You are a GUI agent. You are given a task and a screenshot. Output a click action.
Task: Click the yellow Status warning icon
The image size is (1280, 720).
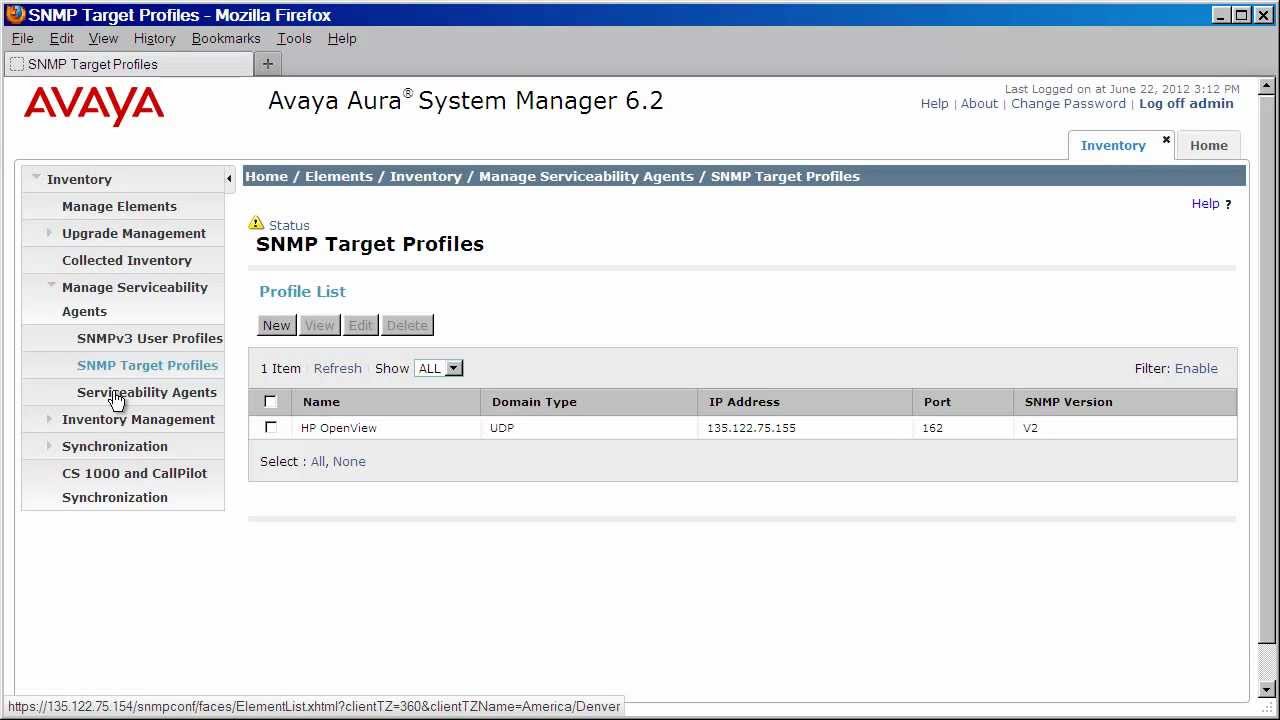[256, 224]
